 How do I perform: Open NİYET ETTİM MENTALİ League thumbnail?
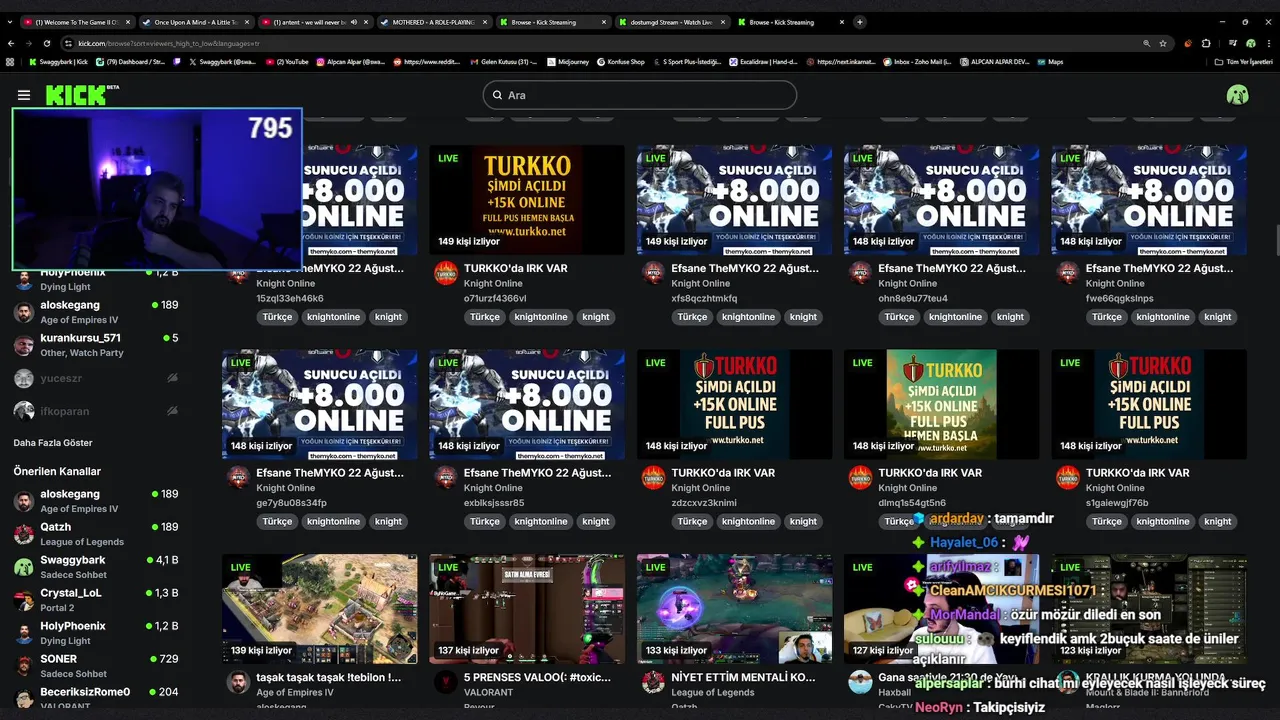click(x=734, y=609)
